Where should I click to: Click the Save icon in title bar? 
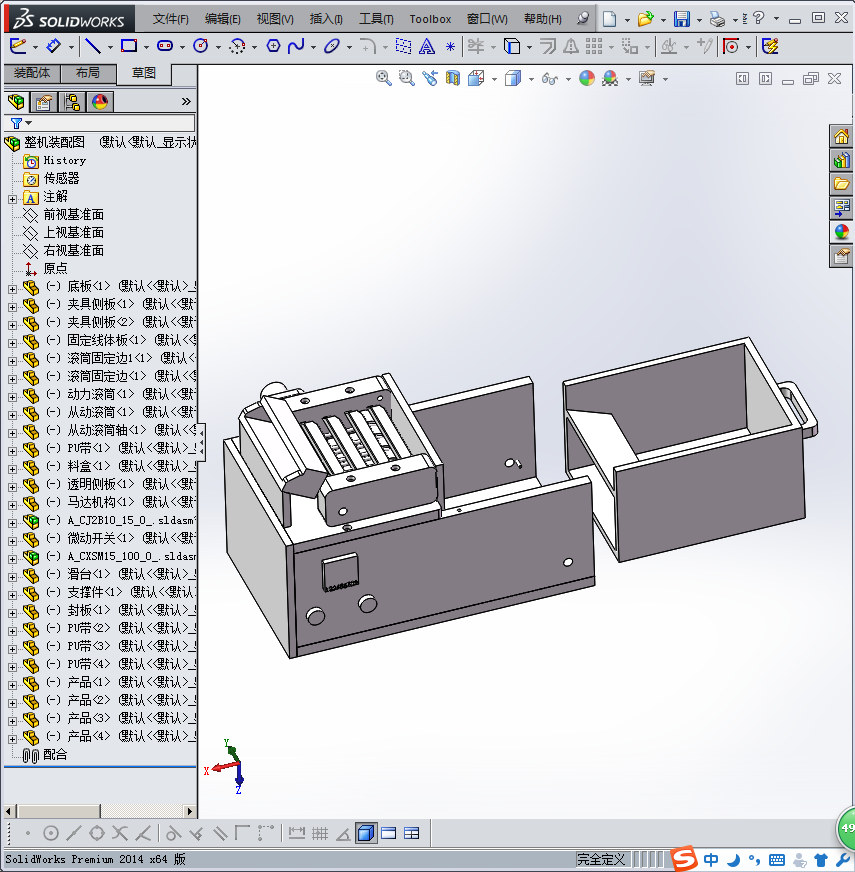pyautogui.click(x=681, y=19)
